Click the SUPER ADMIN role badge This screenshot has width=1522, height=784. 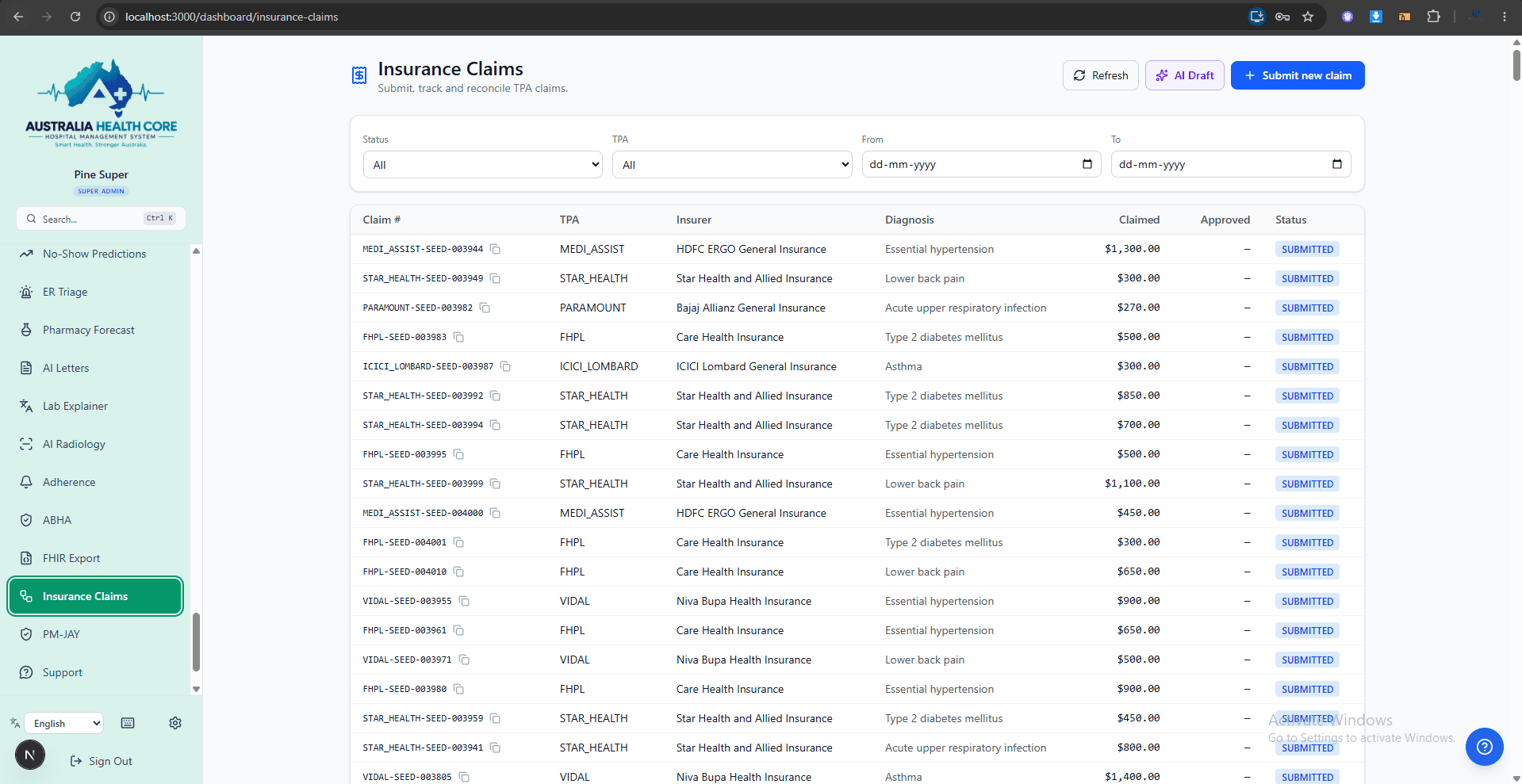tap(102, 191)
